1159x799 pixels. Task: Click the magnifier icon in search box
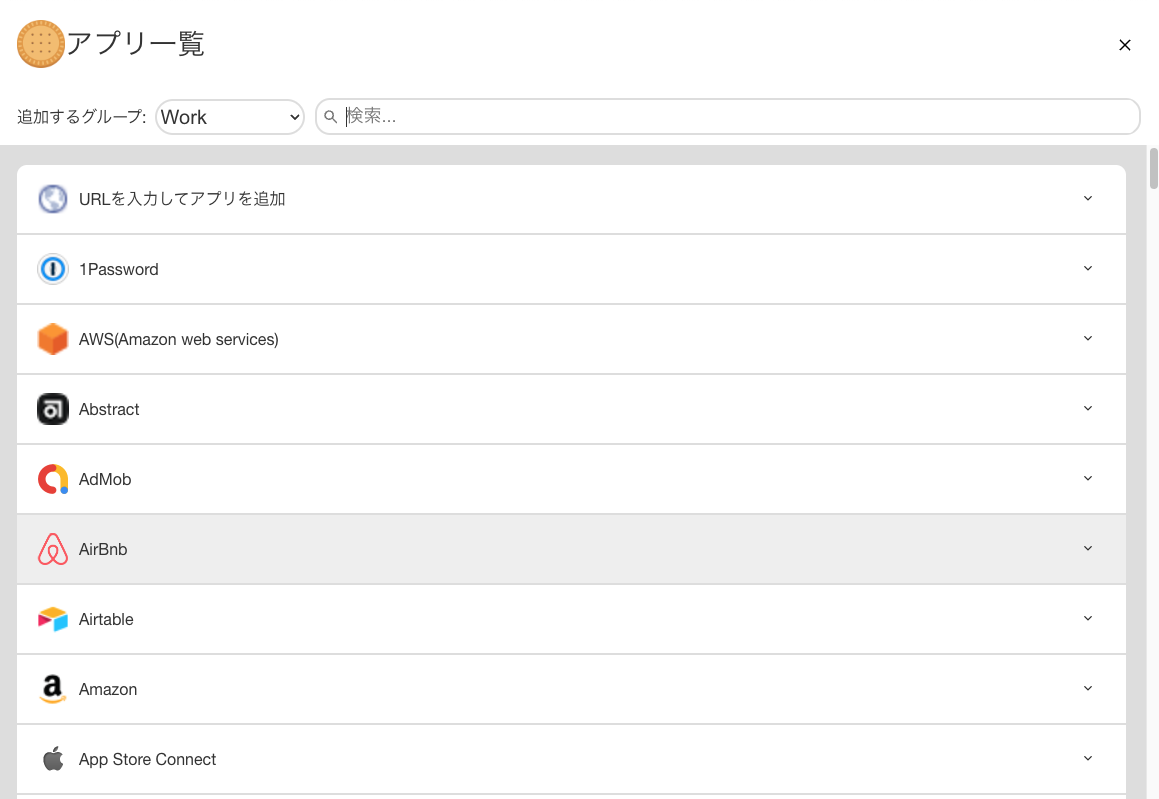(330, 117)
